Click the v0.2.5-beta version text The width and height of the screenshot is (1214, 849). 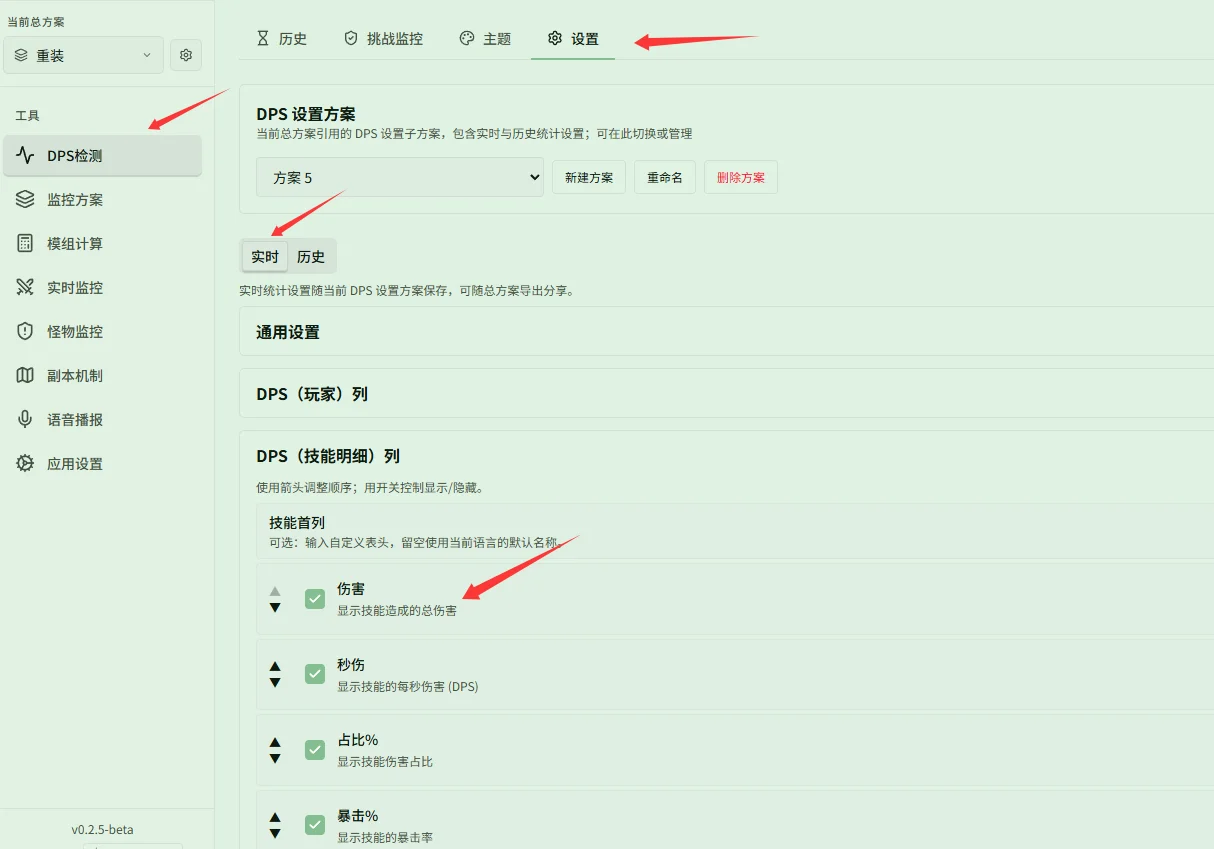pyautogui.click(x=102, y=829)
